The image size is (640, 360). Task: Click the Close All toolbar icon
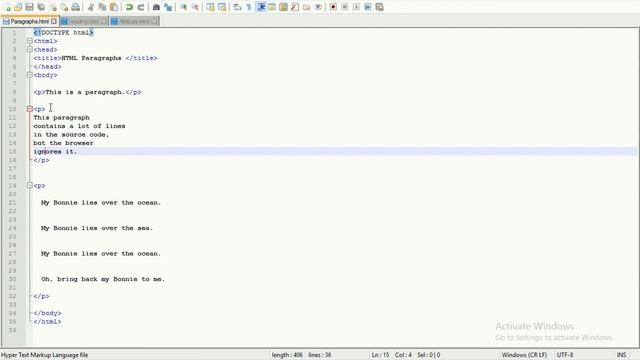pyautogui.click(x=64, y=7)
